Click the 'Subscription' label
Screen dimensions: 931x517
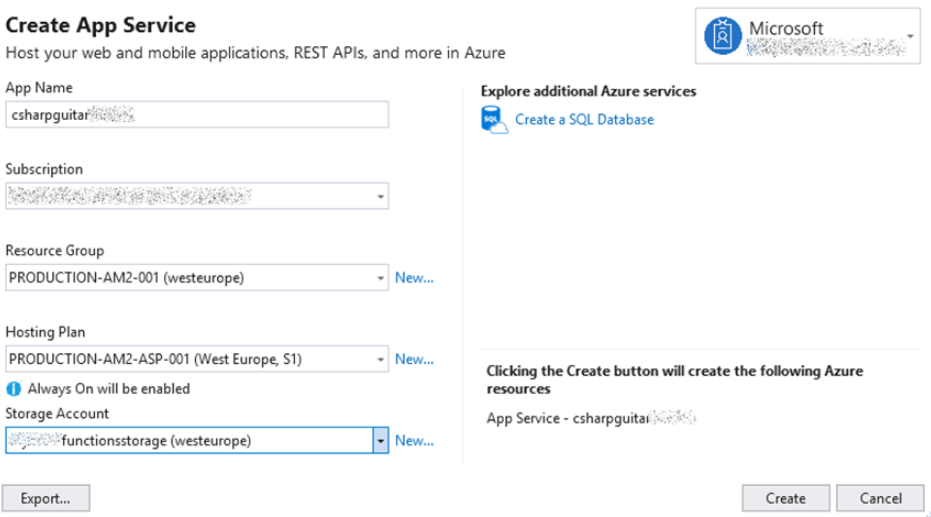[x=44, y=170]
